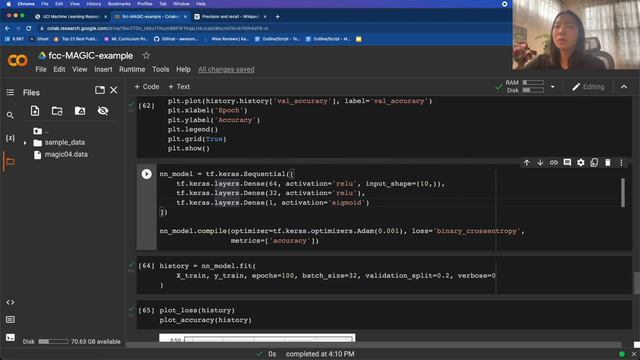The height and width of the screenshot is (360, 640).
Task: Open the Colab logo home link
Action: (x=18, y=60)
